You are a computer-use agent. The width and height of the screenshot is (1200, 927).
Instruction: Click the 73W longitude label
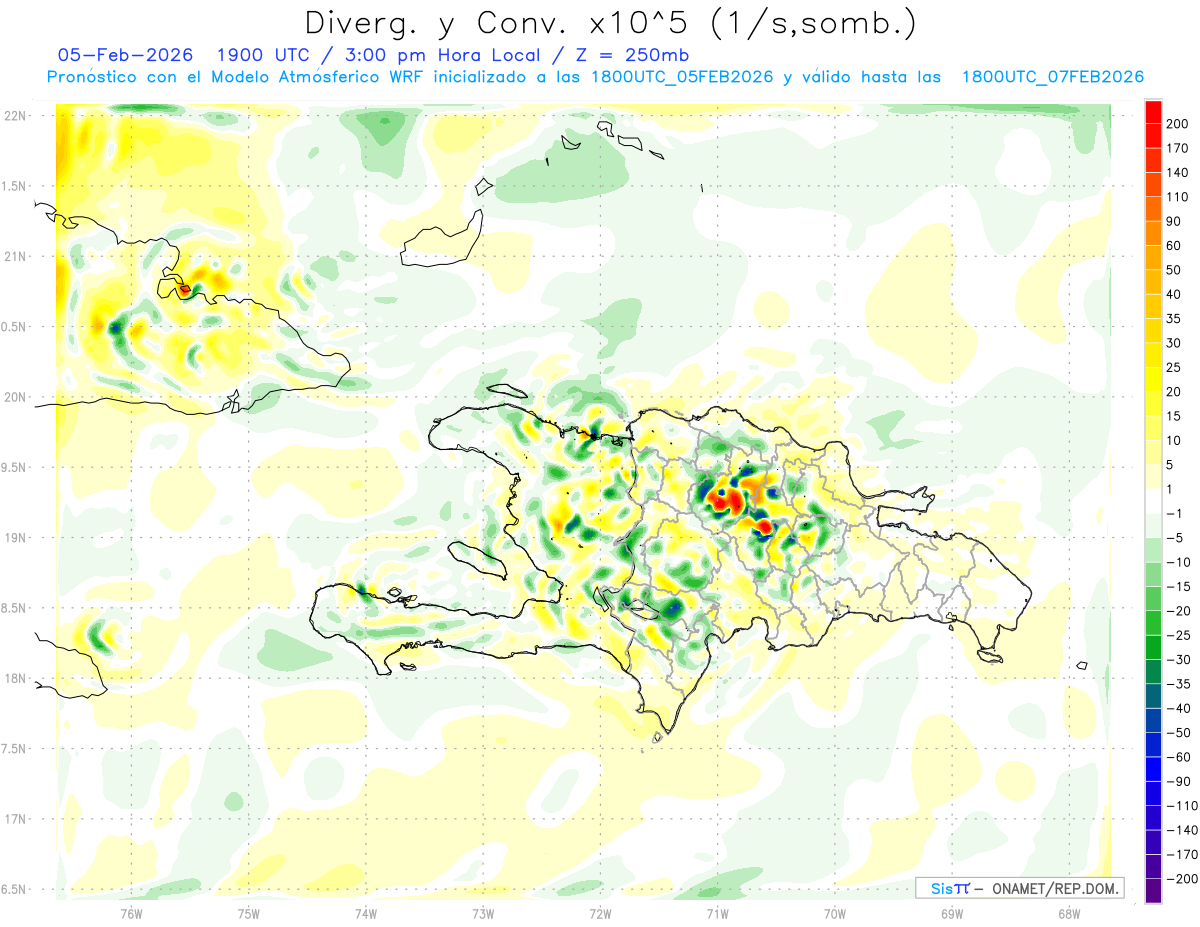[x=483, y=912]
